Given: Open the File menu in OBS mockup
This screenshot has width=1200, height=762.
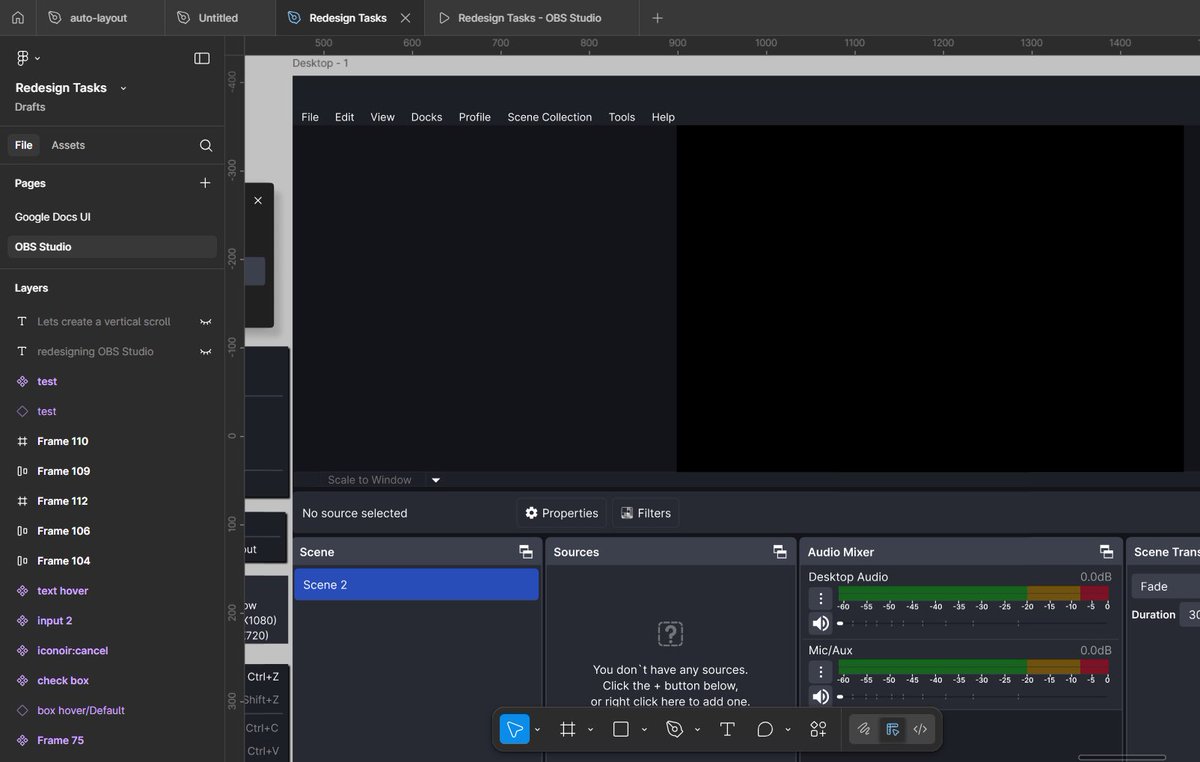Looking at the screenshot, I should click(310, 117).
